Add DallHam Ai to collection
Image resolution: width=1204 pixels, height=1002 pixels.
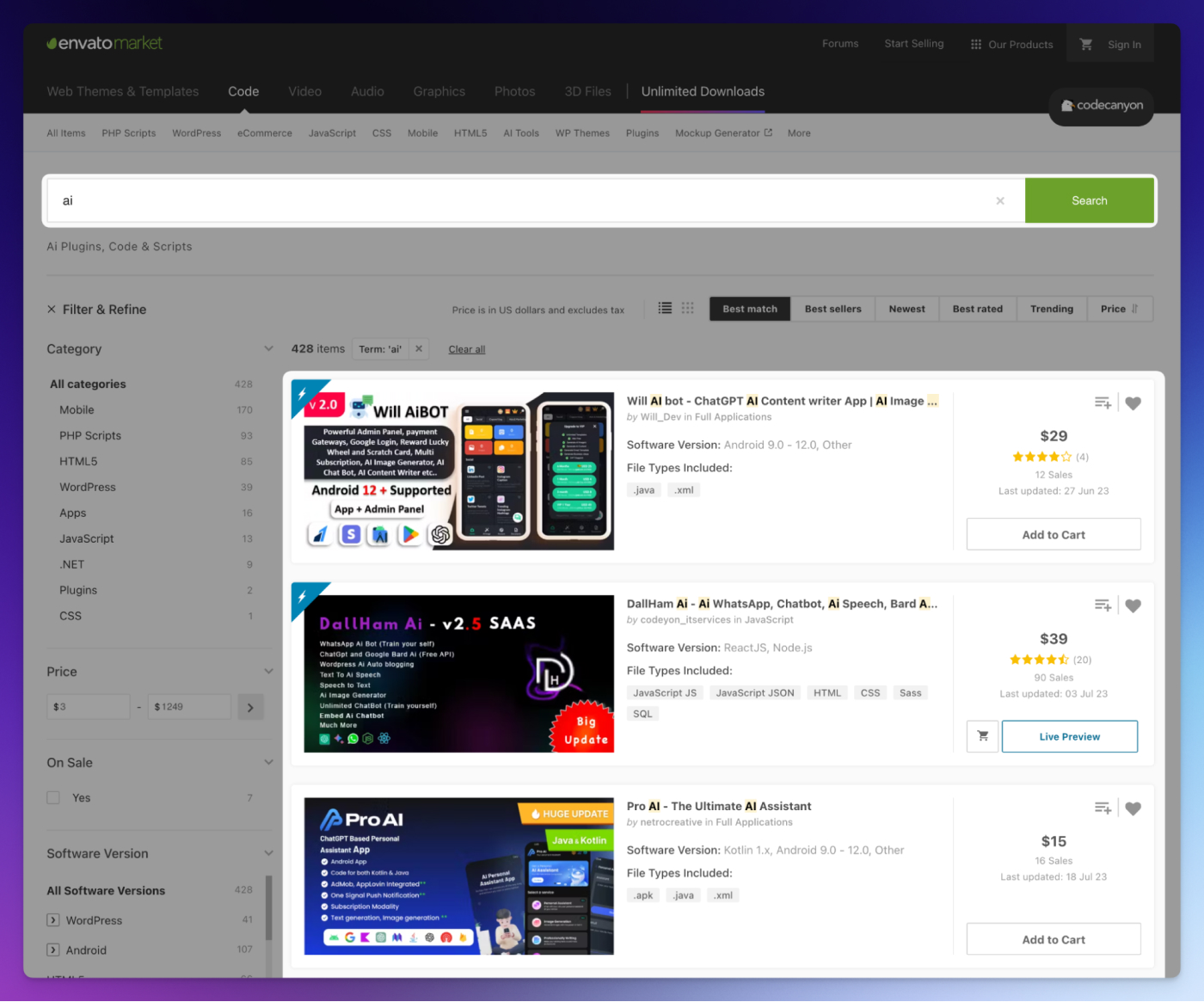(x=1103, y=606)
